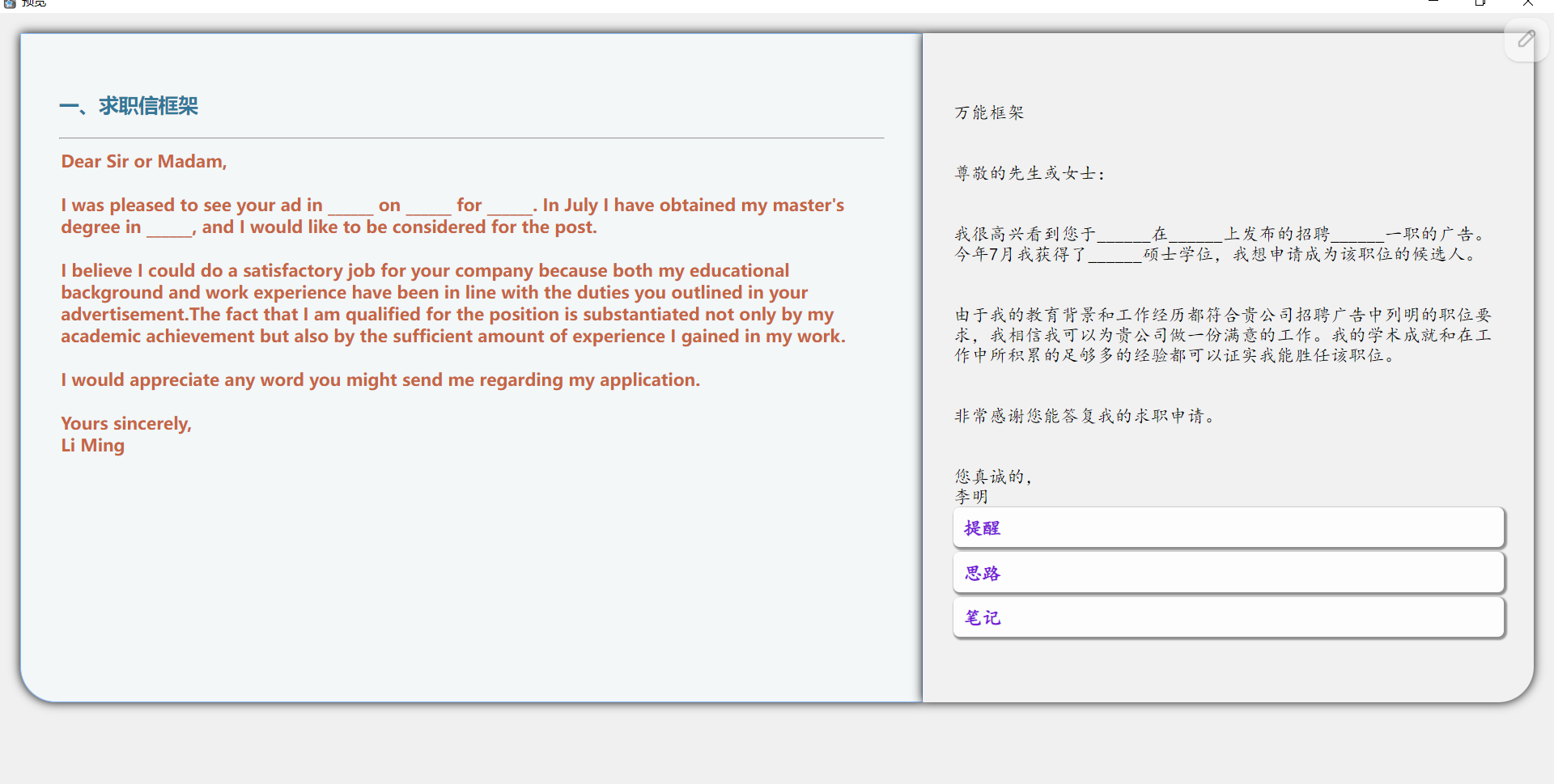Click the heading 一、求职信框架

coord(129,106)
